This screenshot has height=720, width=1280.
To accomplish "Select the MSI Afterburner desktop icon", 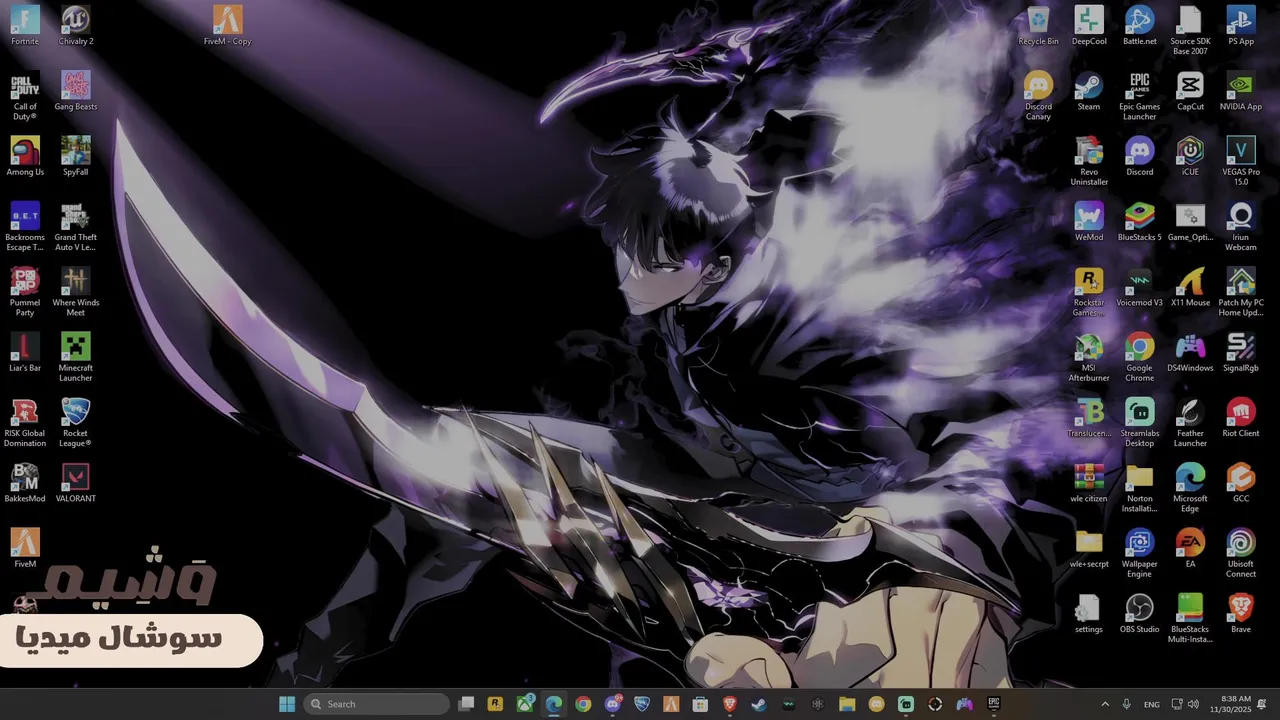I will 1089,357.
